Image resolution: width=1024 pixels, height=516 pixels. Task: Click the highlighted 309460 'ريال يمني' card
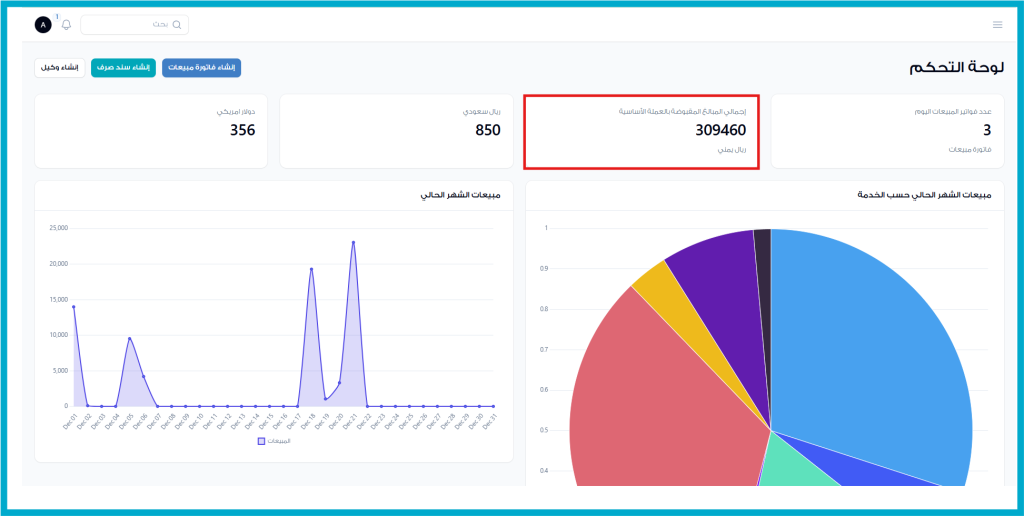coord(641,131)
